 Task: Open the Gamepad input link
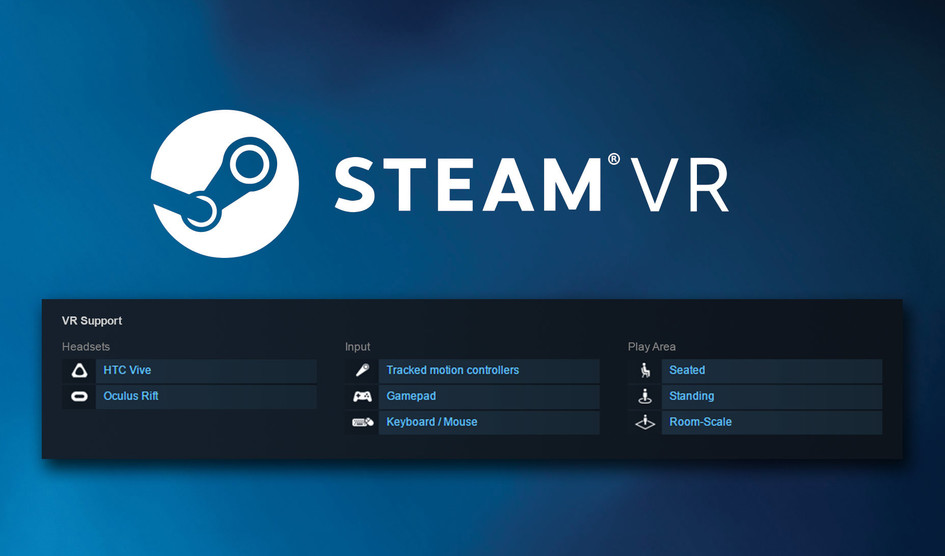(x=489, y=396)
